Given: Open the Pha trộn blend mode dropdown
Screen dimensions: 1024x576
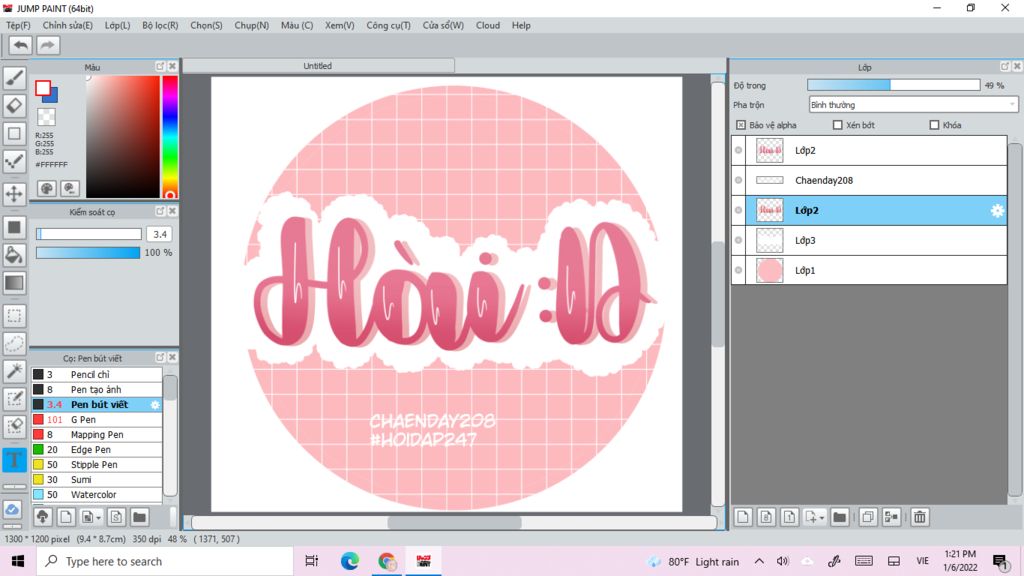Looking at the screenshot, I should [x=913, y=104].
